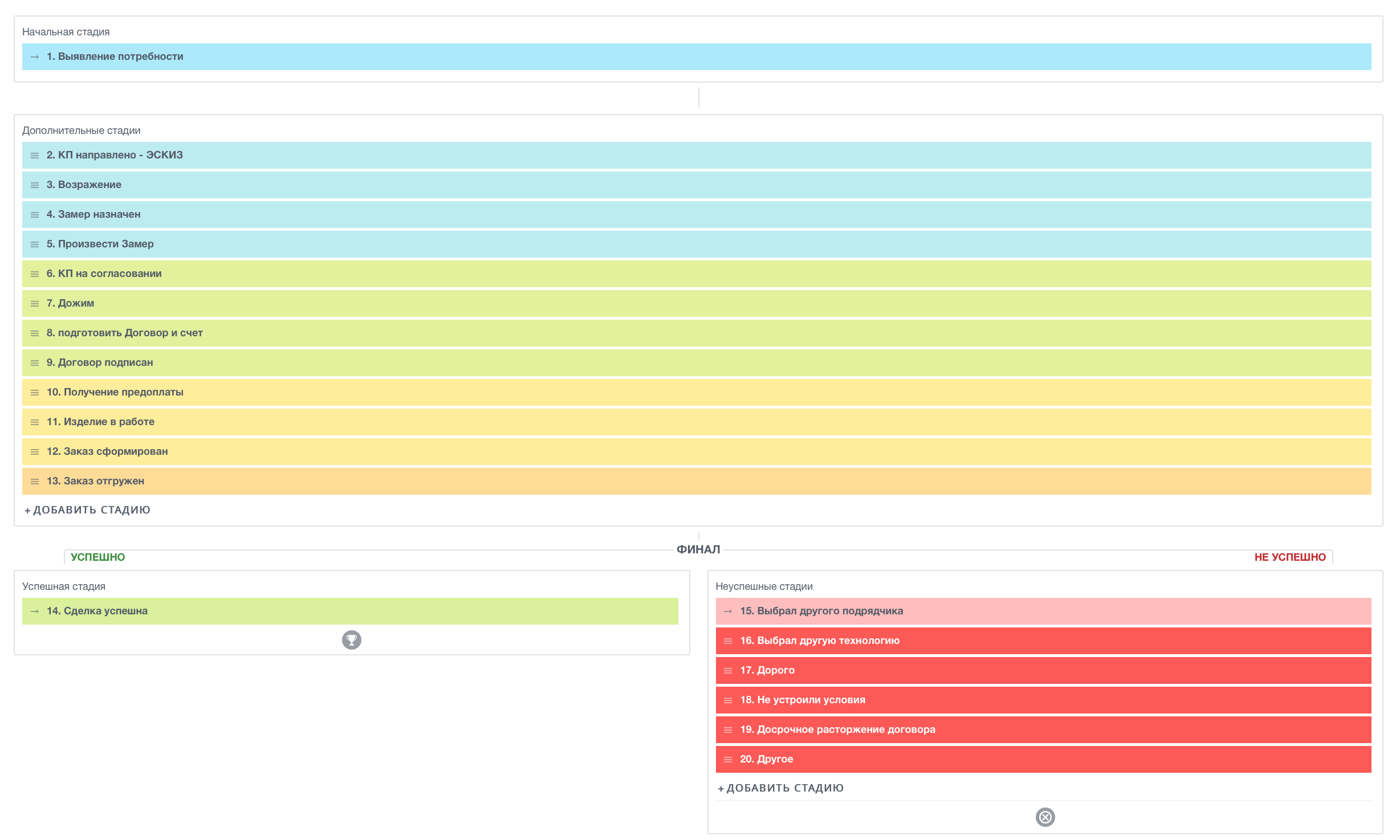Open stage '4. Замер назначен'
Screen dimensions: 1400x840
pyautogui.click(x=93, y=214)
